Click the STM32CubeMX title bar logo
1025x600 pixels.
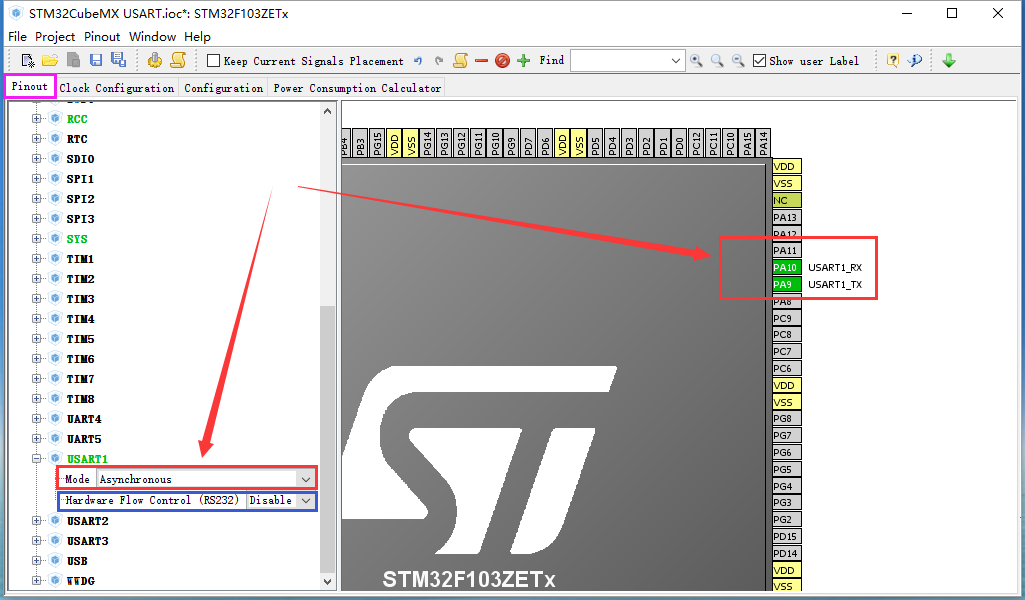pyautogui.click(x=16, y=13)
